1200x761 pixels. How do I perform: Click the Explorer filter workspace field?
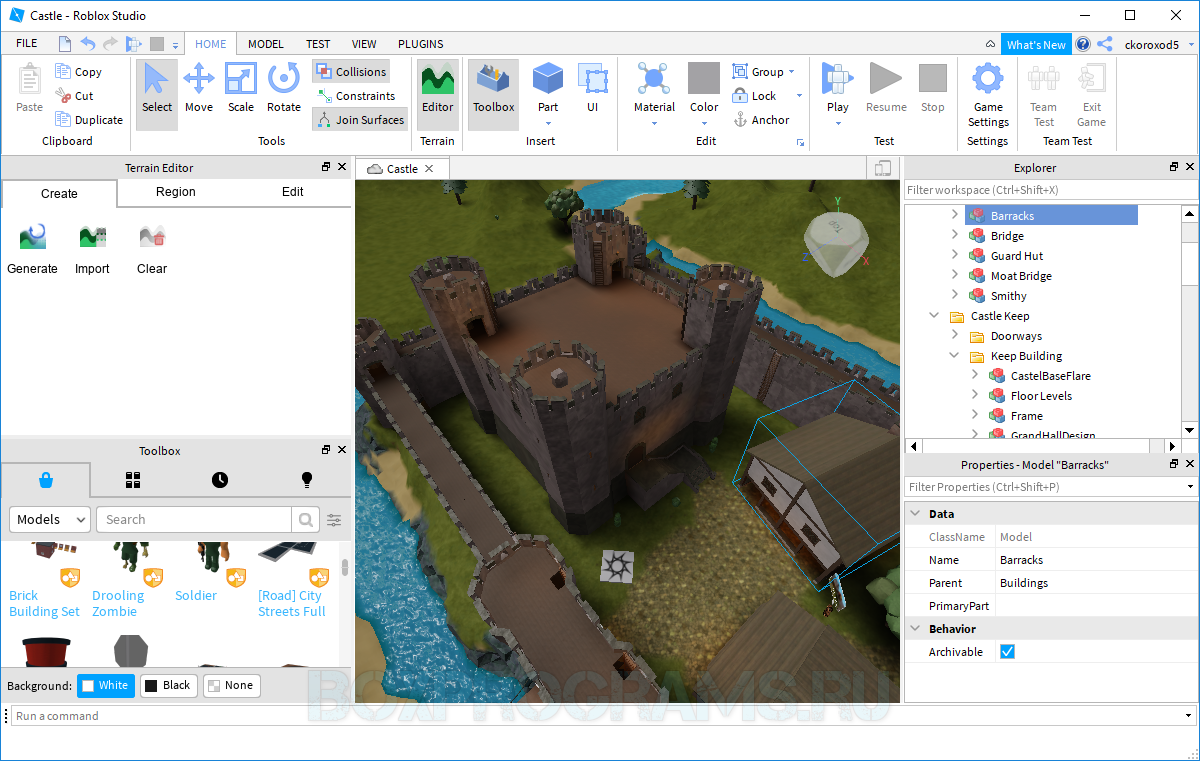[x=1050, y=190]
